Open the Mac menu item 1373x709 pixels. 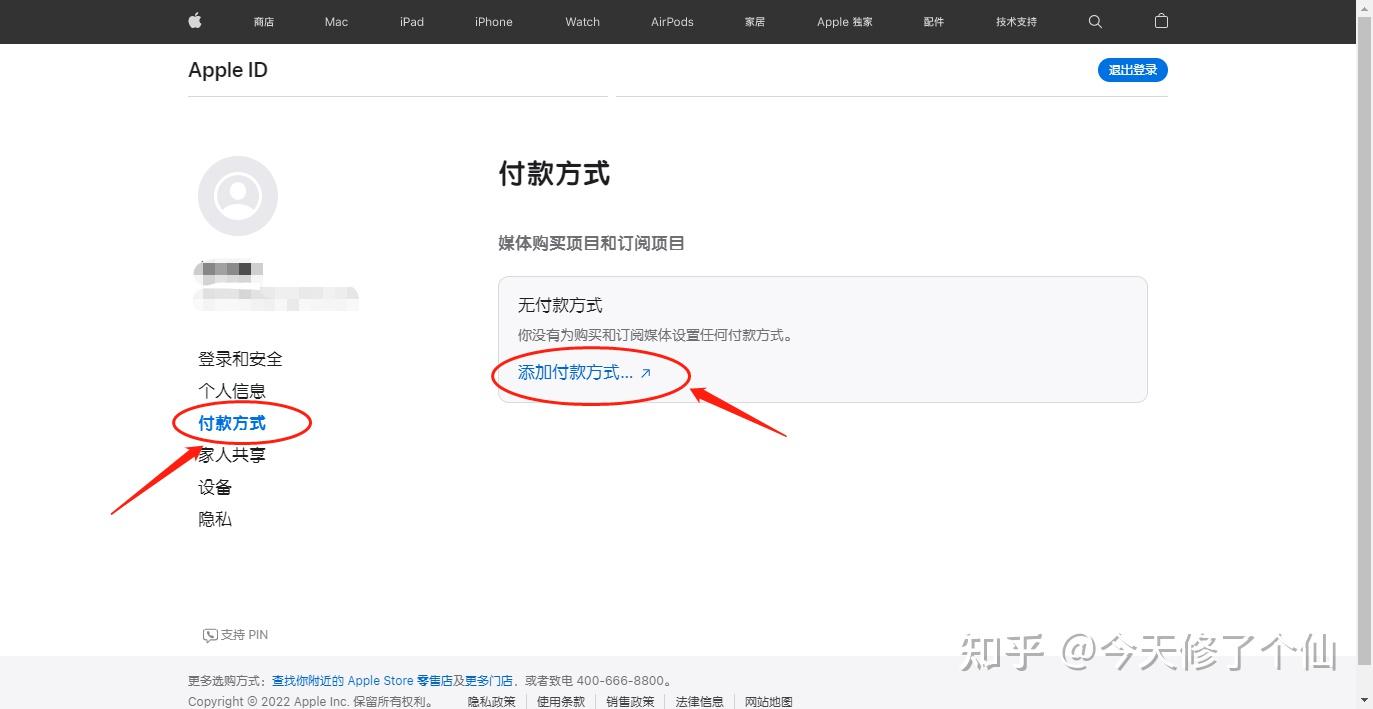(x=336, y=22)
